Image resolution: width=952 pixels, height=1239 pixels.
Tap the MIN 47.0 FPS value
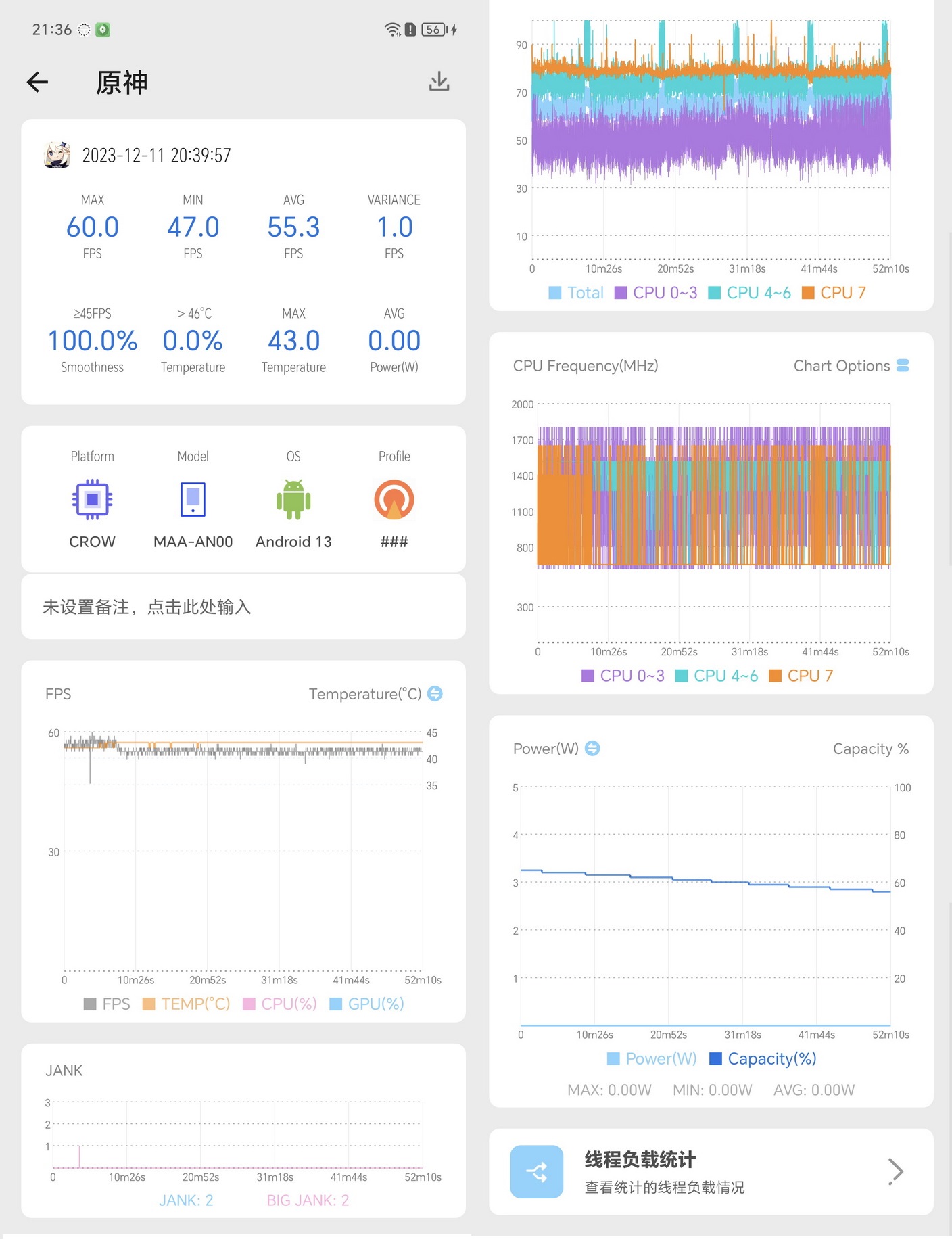click(193, 227)
